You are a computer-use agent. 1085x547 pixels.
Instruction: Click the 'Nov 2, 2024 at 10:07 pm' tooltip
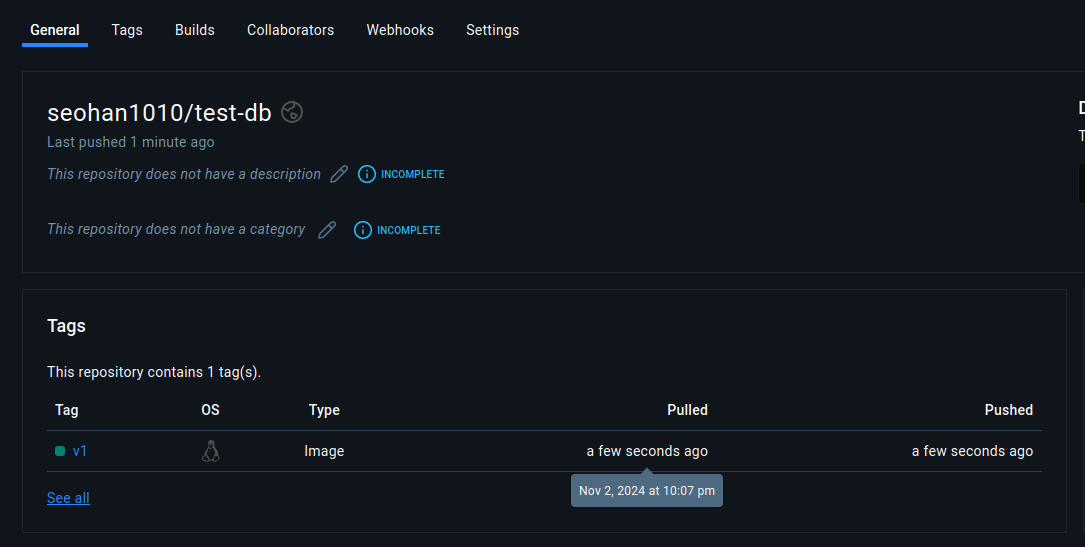tap(647, 490)
